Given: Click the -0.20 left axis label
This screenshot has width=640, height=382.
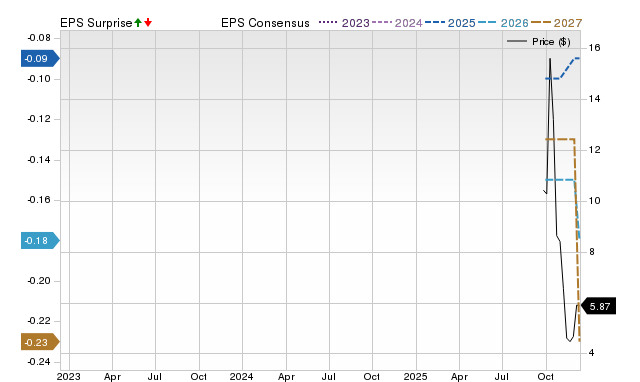Looking at the screenshot, I should coord(39,281).
